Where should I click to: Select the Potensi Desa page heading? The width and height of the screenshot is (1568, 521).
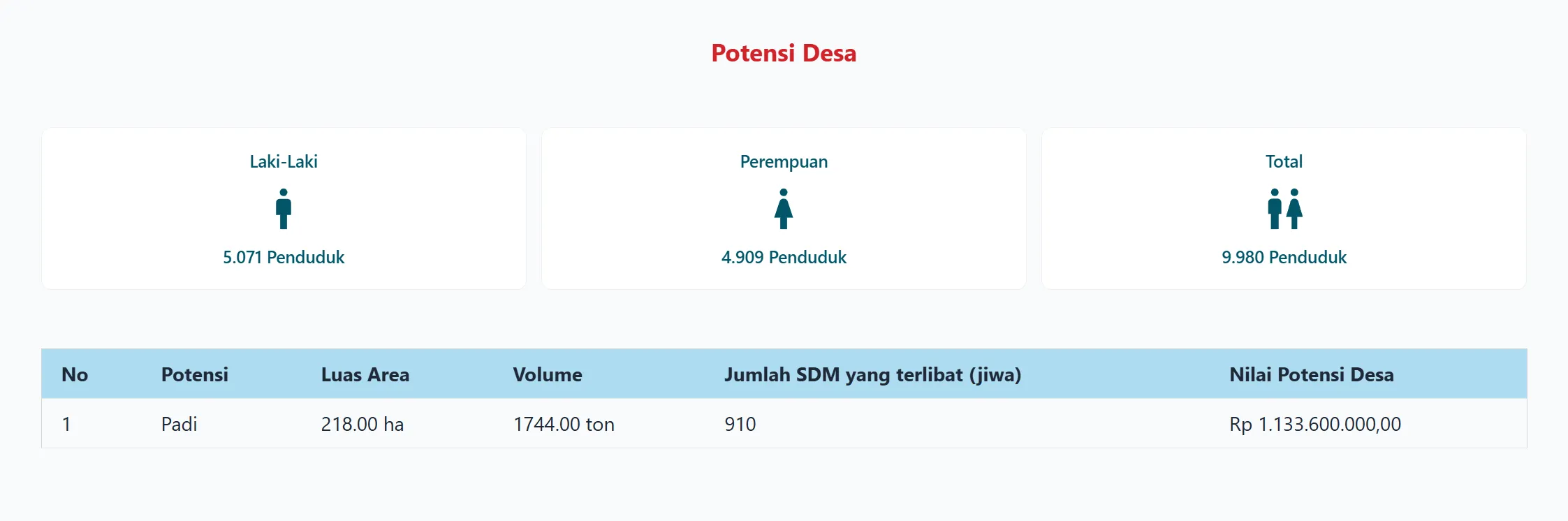point(784,53)
